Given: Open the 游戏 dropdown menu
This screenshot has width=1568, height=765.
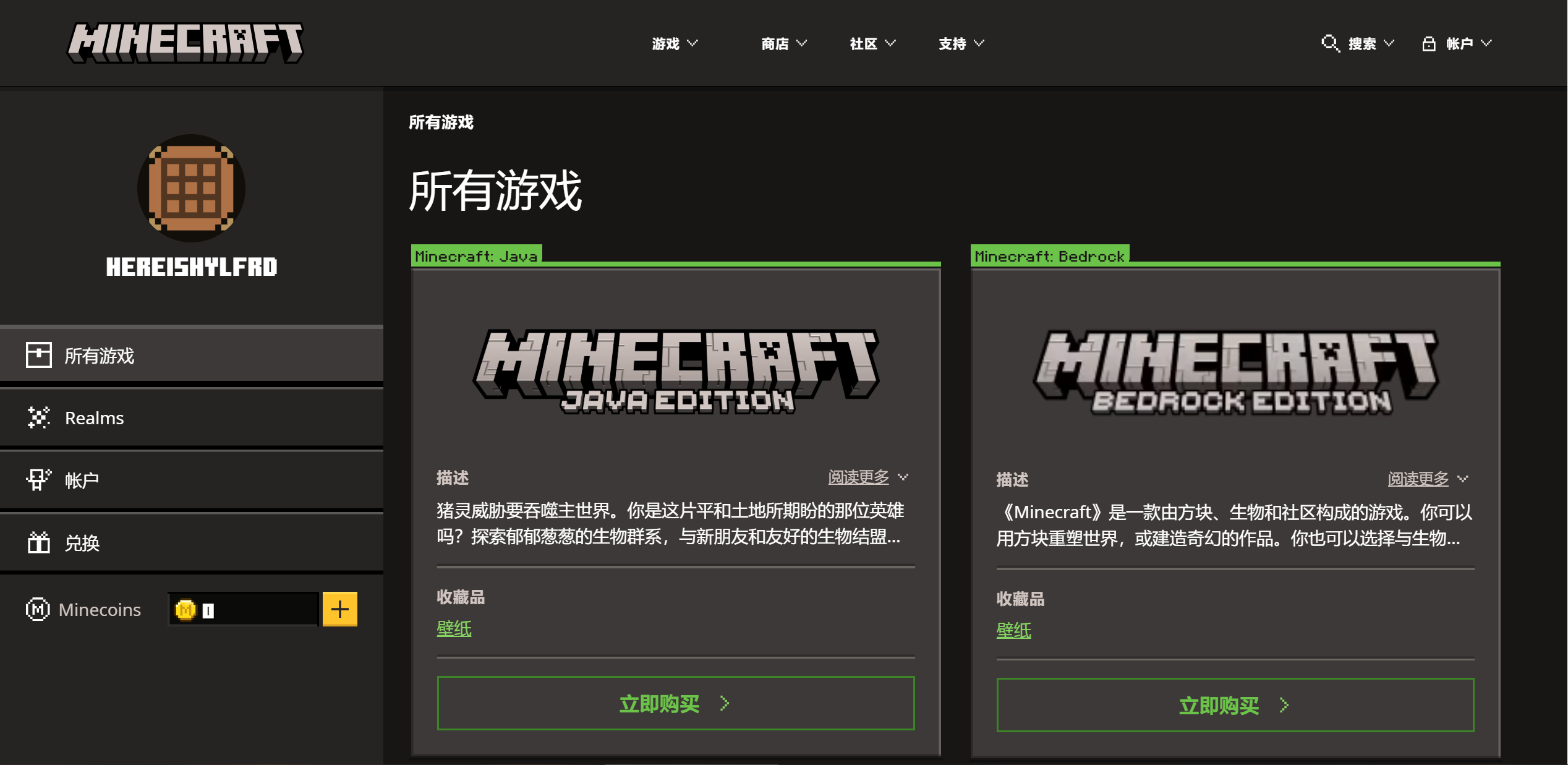Looking at the screenshot, I should (x=675, y=43).
